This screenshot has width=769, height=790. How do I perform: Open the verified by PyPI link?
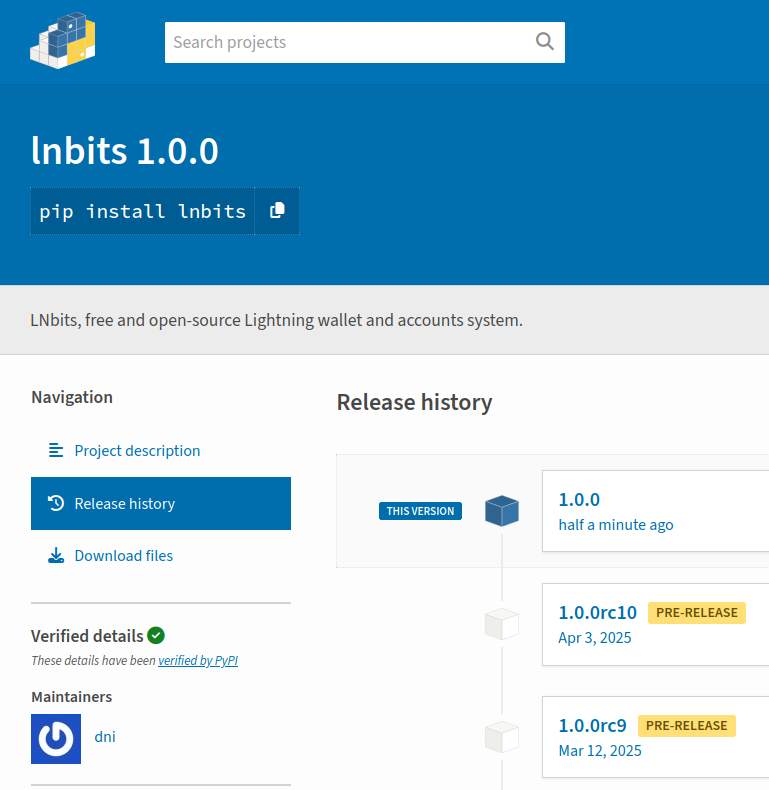pyautogui.click(x=198, y=661)
